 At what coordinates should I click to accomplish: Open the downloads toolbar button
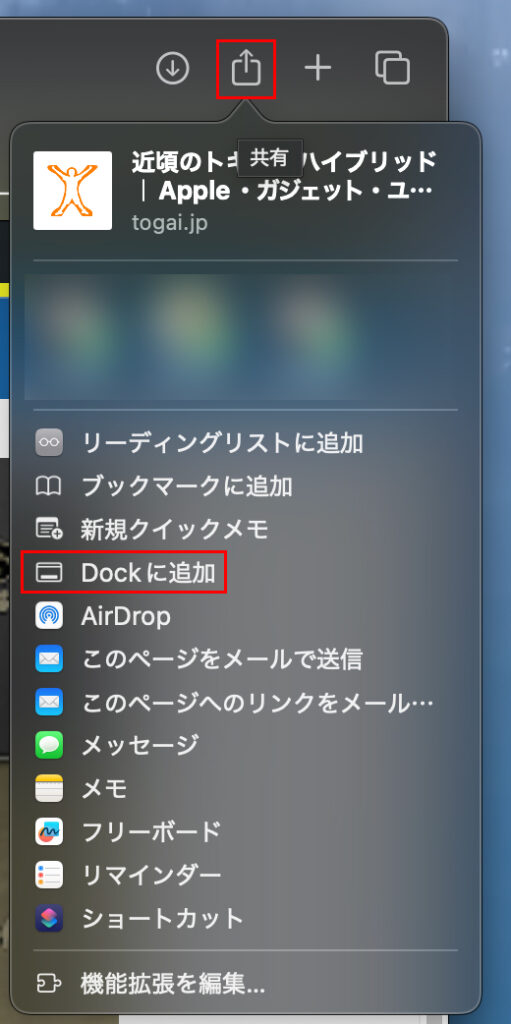coord(173,68)
